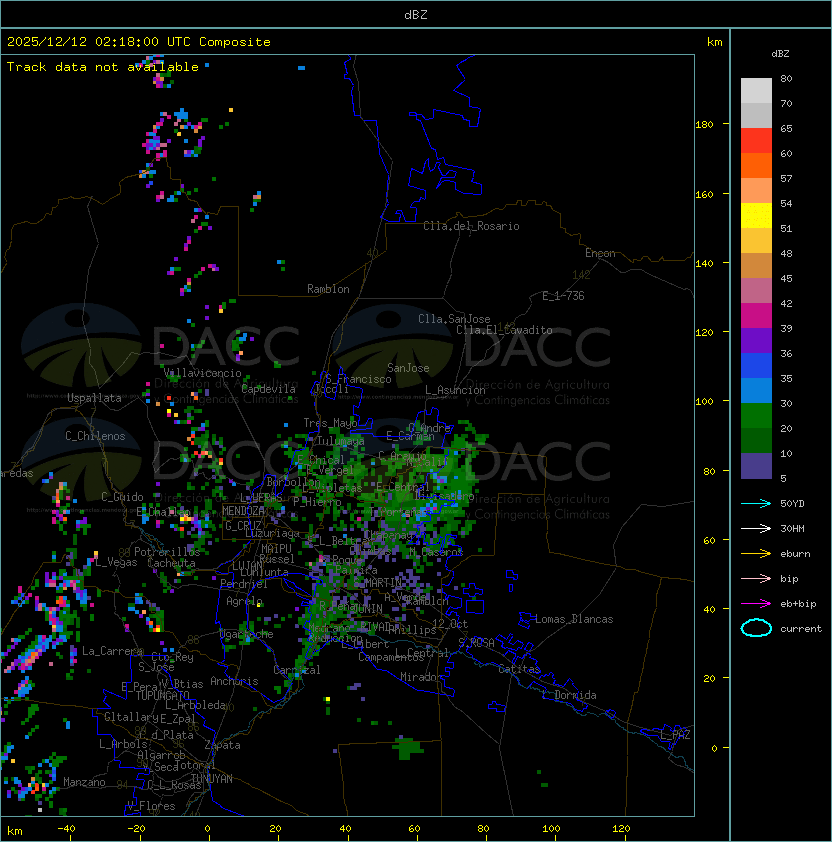Image resolution: width=832 pixels, height=842 pixels.
Task: Click the 'Encon' map label
Action: click(x=600, y=253)
